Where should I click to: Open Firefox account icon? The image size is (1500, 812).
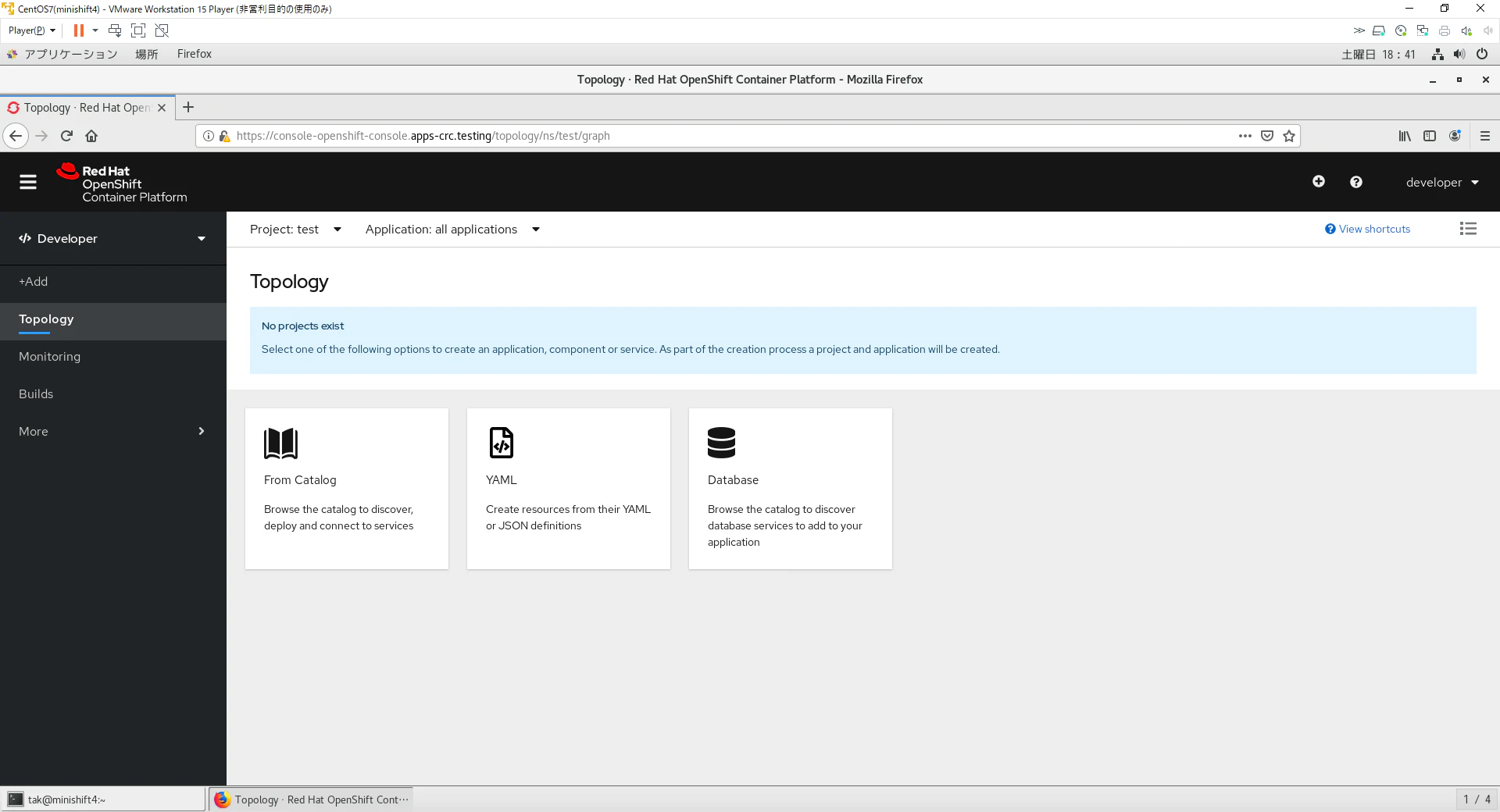(1455, 136)
